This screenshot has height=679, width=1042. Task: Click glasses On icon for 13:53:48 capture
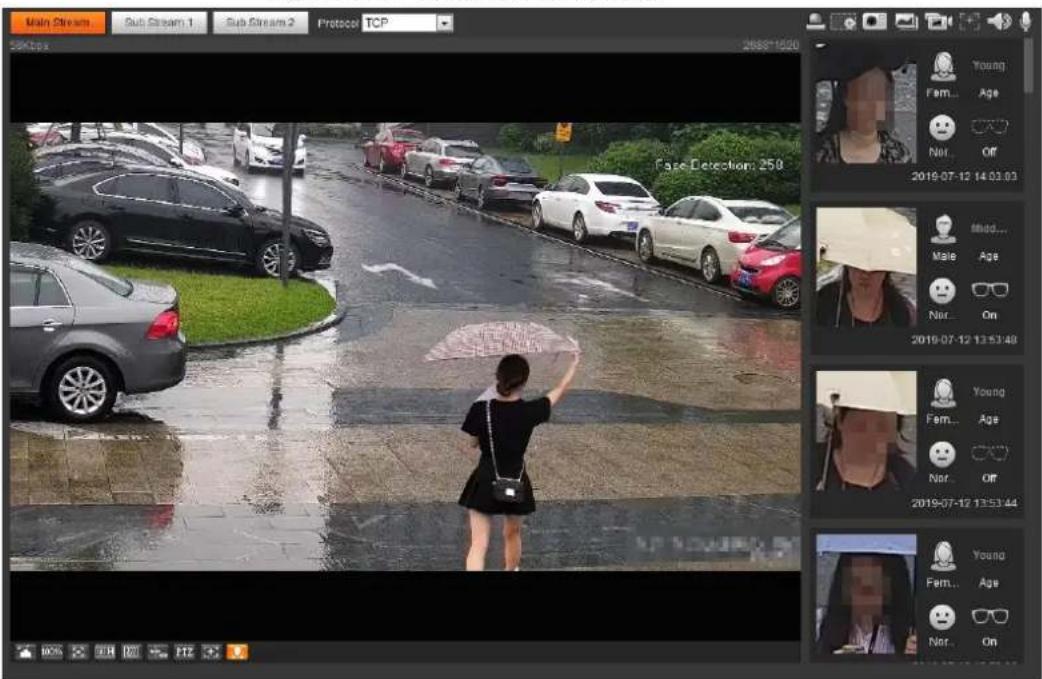point(990,290)
